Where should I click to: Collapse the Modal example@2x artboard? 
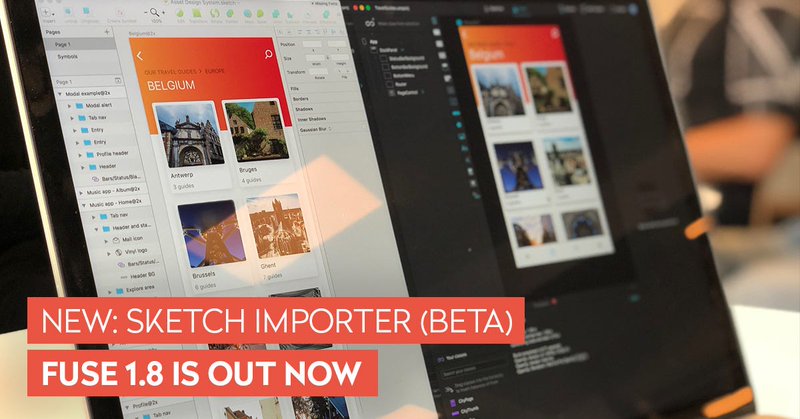[x=60, y=94]
